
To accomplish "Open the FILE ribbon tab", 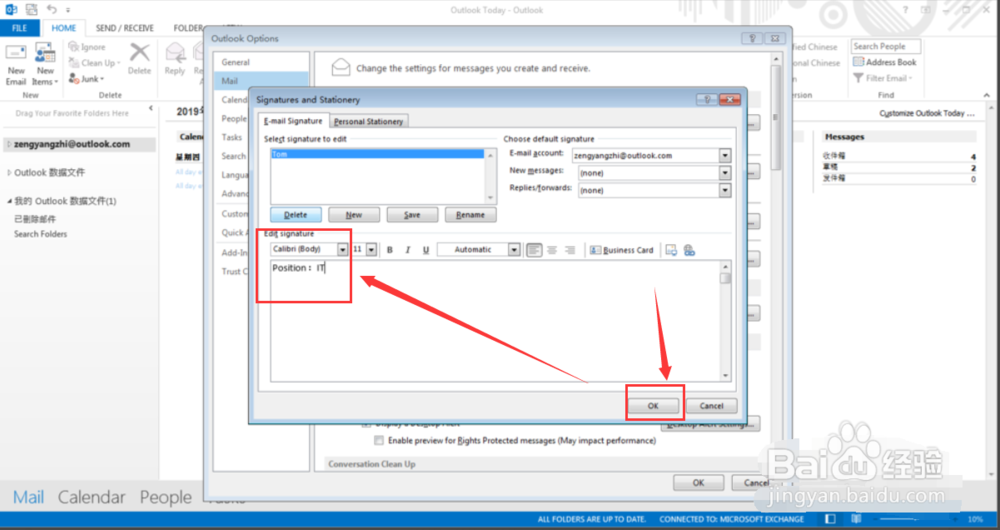I will coord(20,28).
